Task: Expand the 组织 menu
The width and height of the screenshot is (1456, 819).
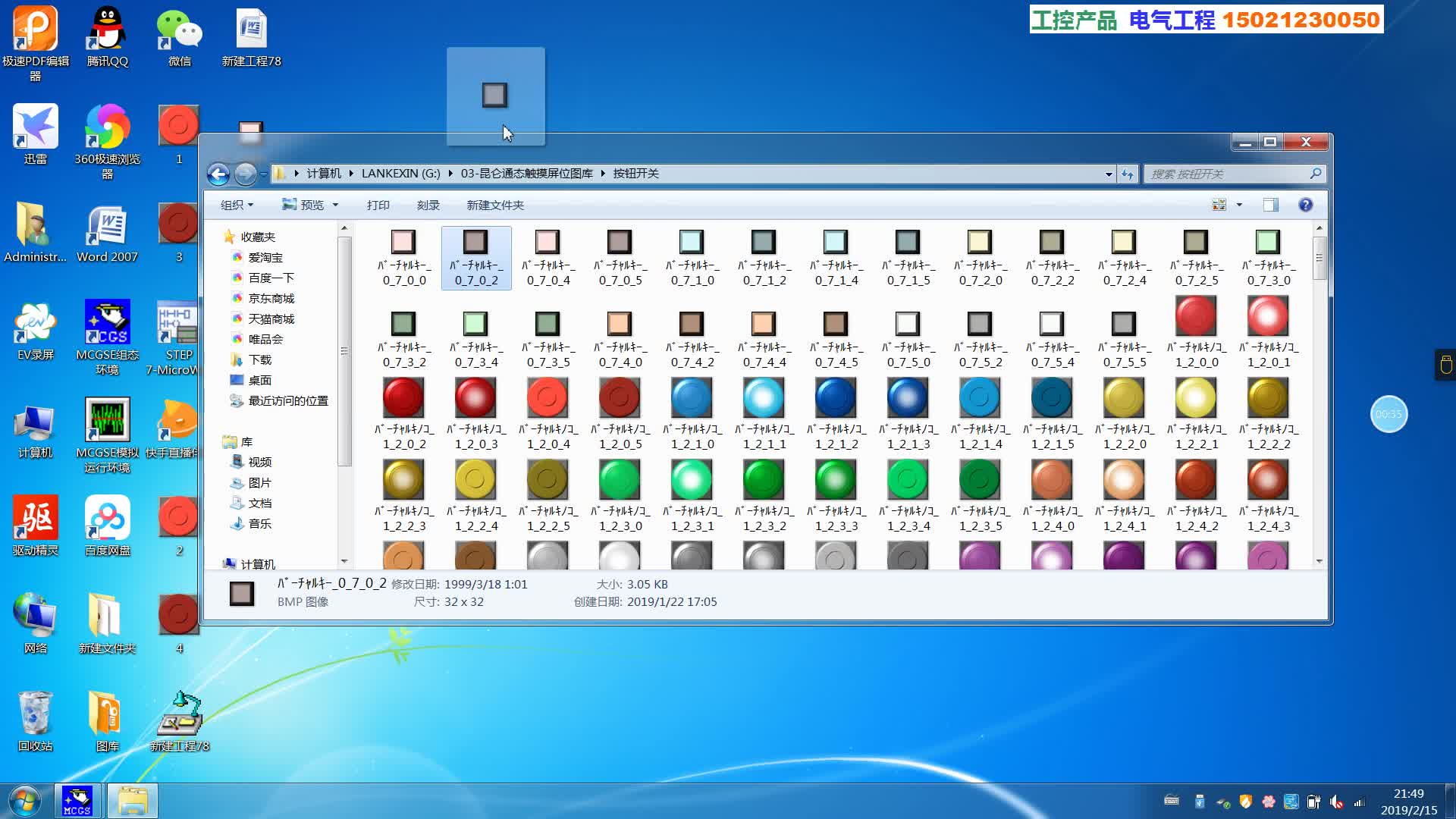Action: tap(237, 205)
